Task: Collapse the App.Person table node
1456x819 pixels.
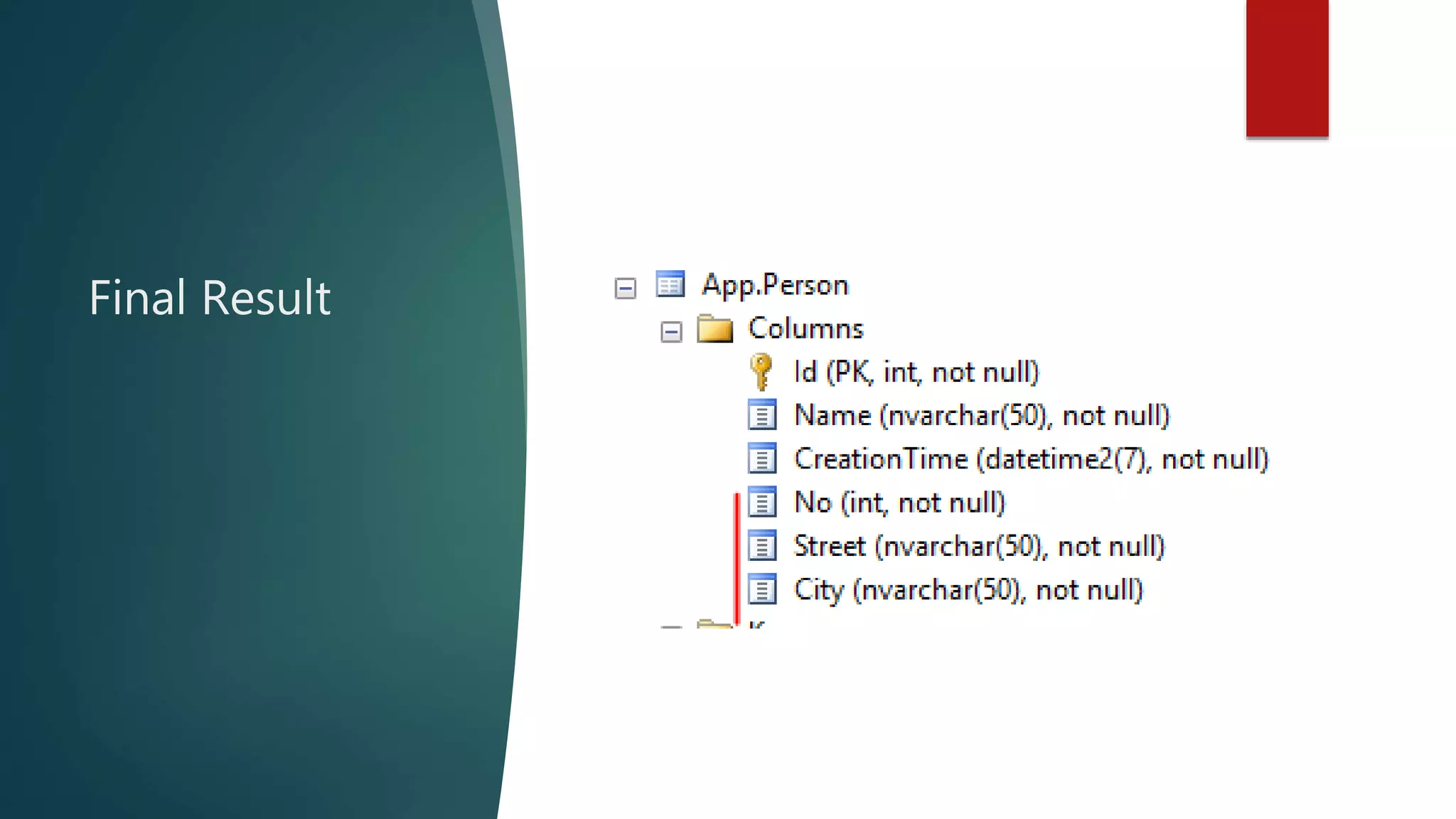Action: 626,288
